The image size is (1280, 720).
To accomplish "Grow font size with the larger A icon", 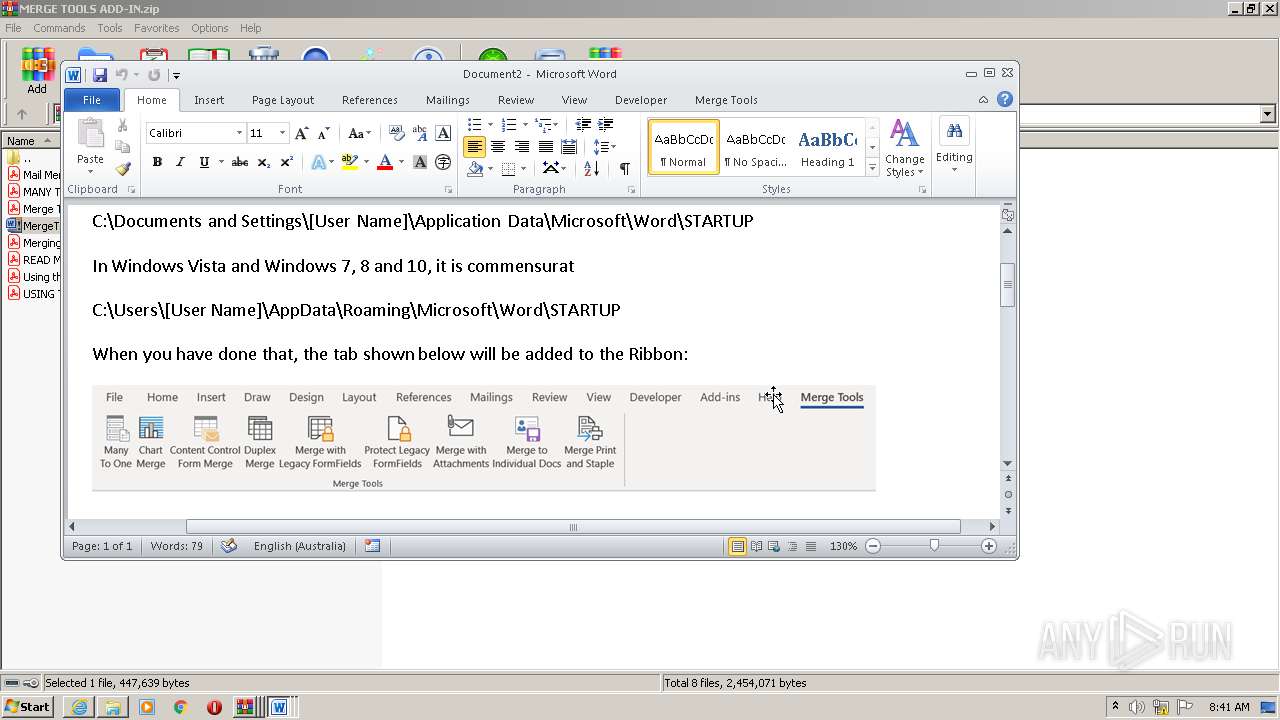I will tap(302, 133).
